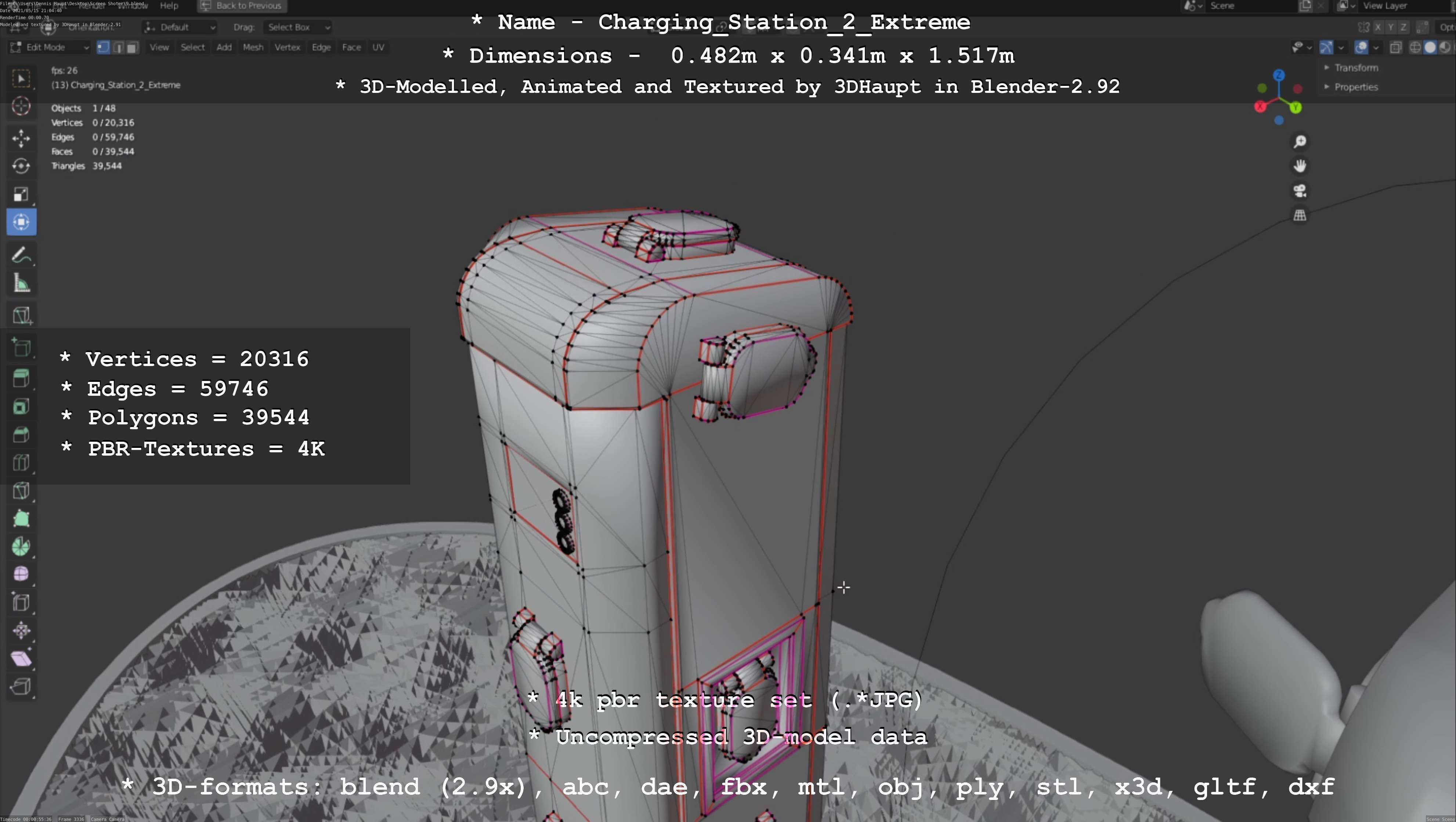
Task: Open the Edit Mode dropdown
Action: (50, 47)
